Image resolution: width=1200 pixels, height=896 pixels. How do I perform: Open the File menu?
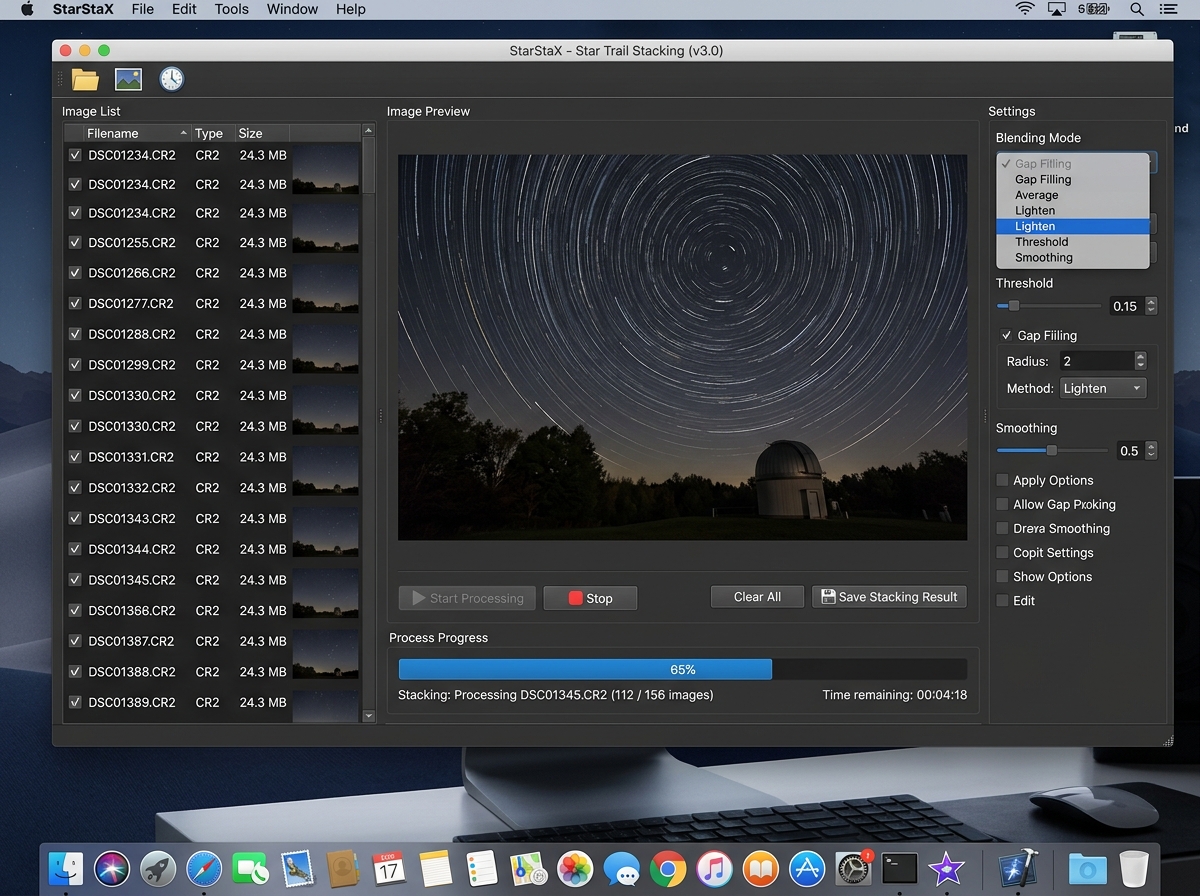pyautogui.click(x=143, y=9)
